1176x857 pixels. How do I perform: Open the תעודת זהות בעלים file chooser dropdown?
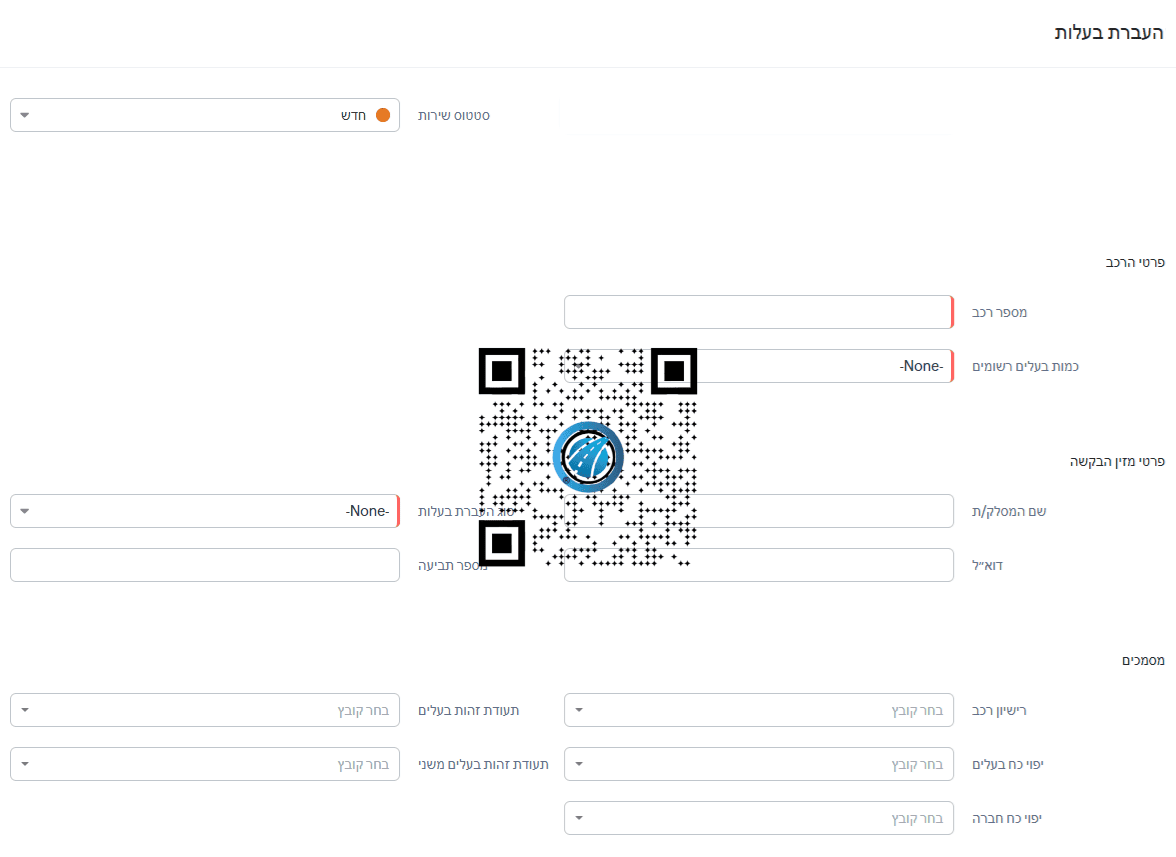[x=205, y=710]
